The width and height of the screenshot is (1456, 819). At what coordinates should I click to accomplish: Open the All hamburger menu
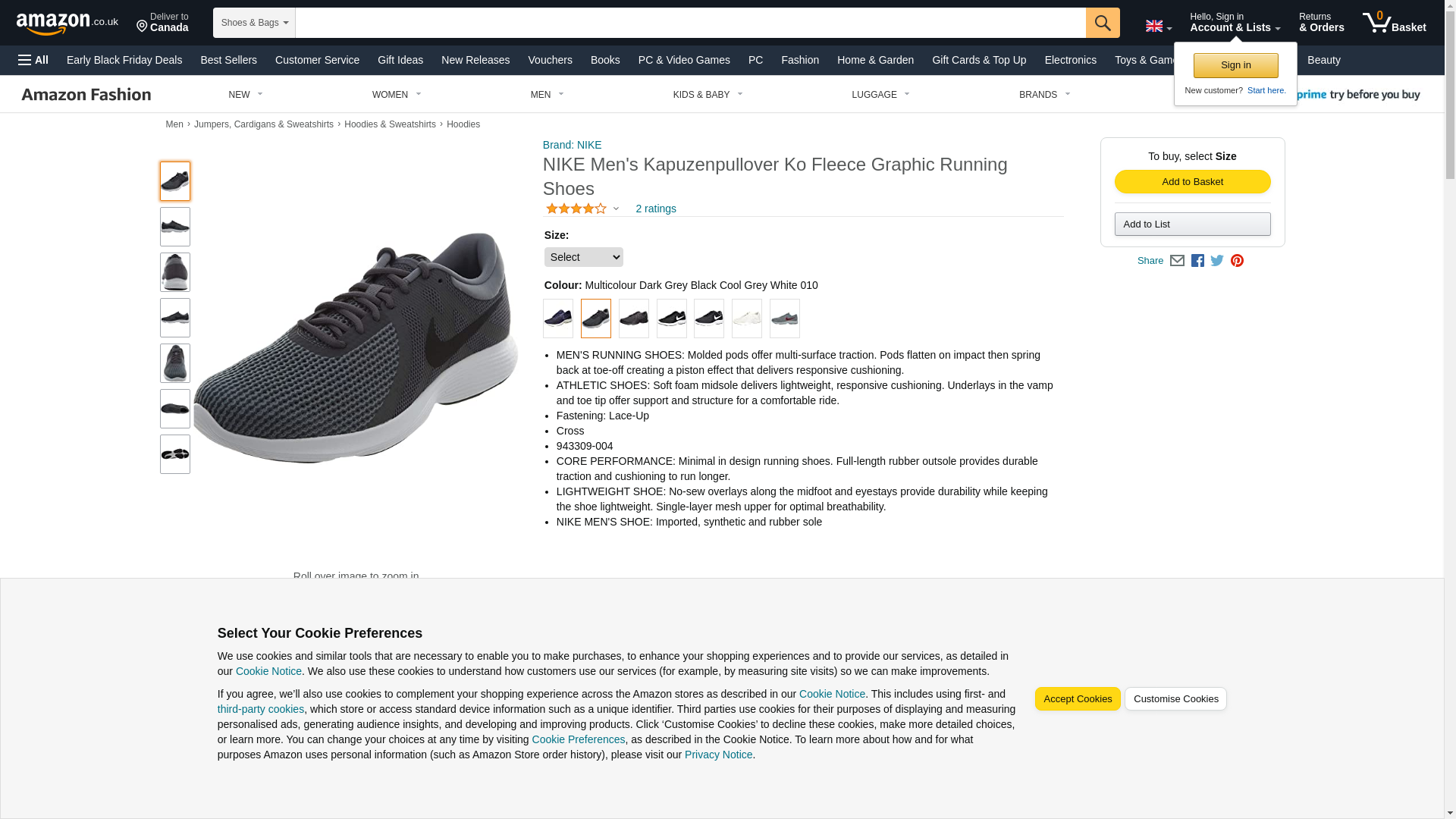pos(33,60)
